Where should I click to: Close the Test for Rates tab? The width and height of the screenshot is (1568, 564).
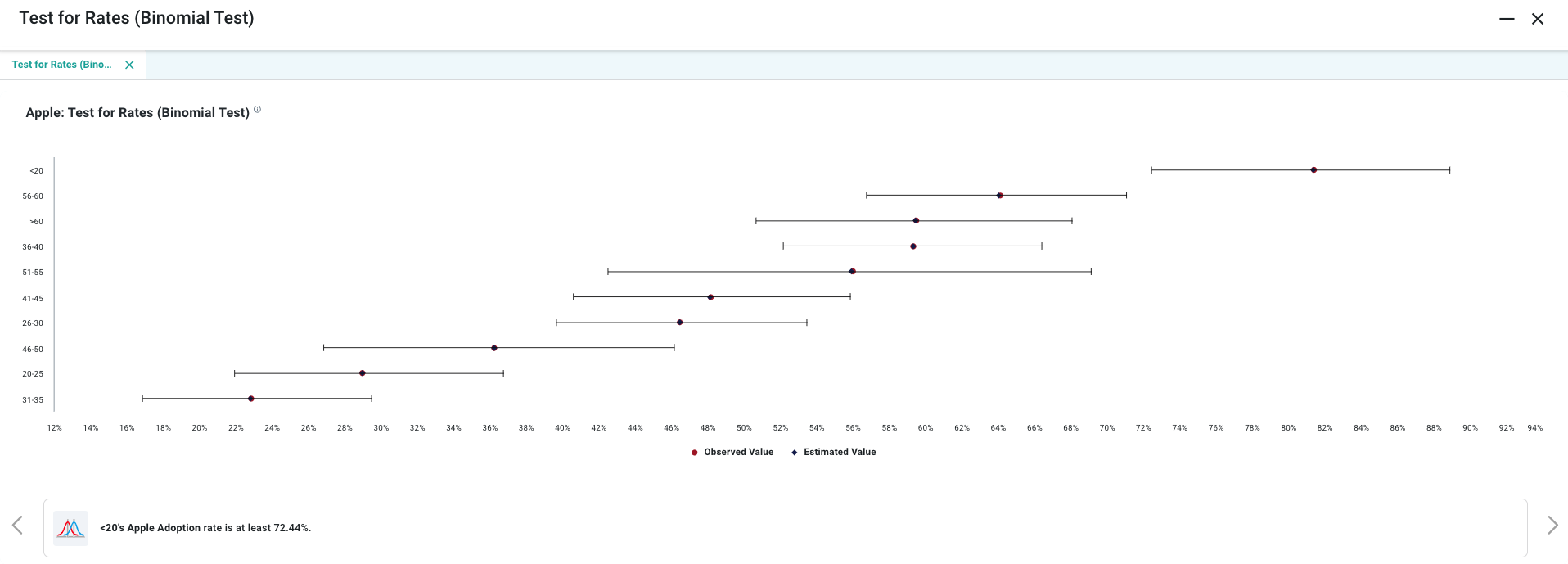click(x=129, y=65)
